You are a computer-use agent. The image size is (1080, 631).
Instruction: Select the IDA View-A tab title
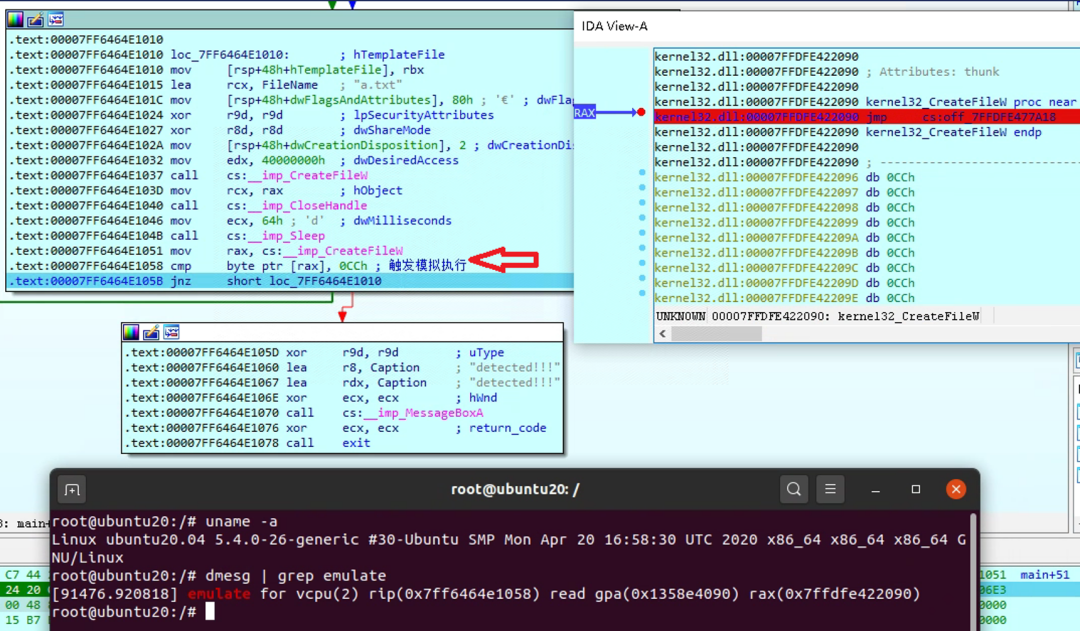[614, 26]
